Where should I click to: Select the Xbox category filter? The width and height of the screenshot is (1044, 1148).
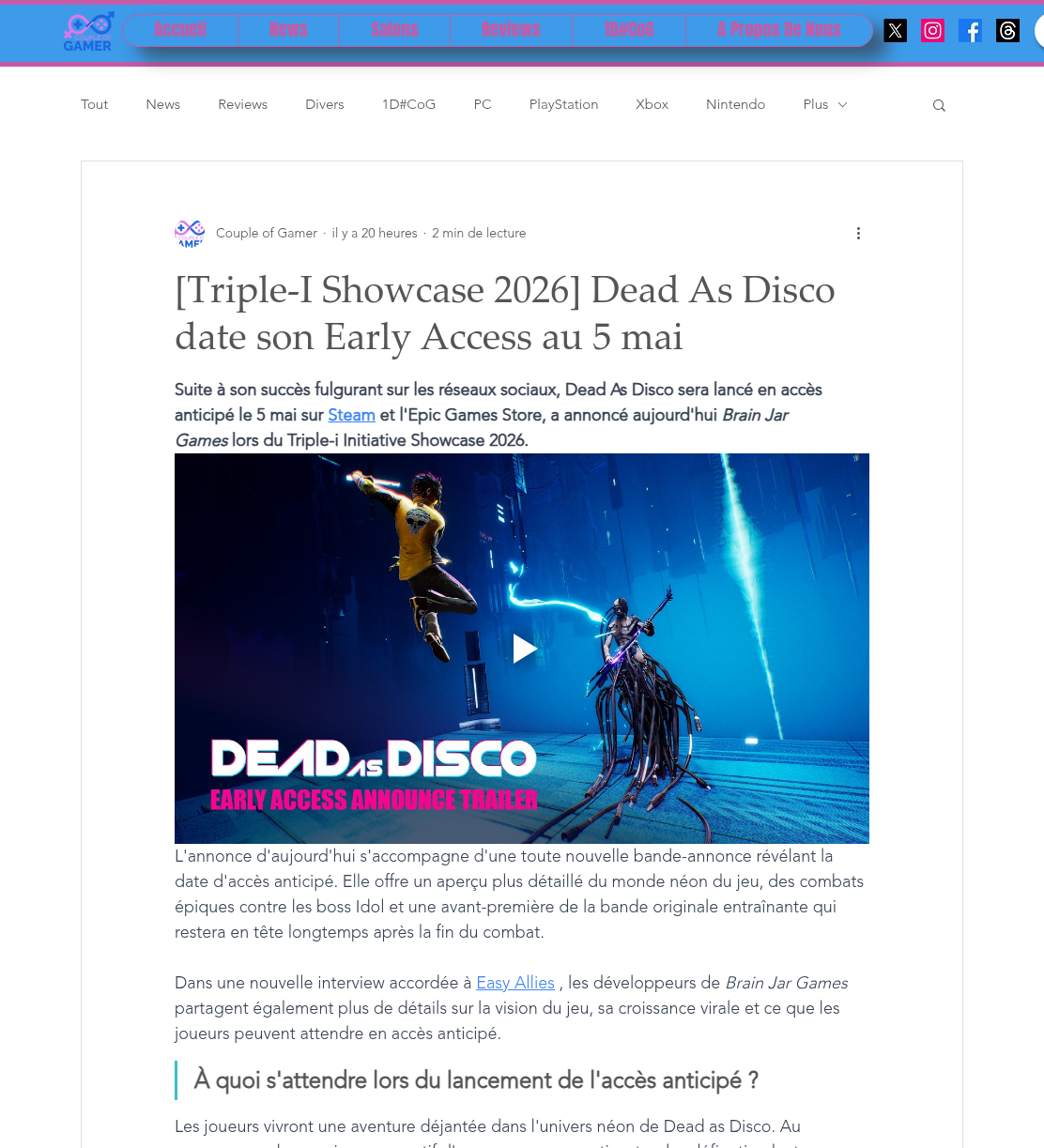coord(652,104)
